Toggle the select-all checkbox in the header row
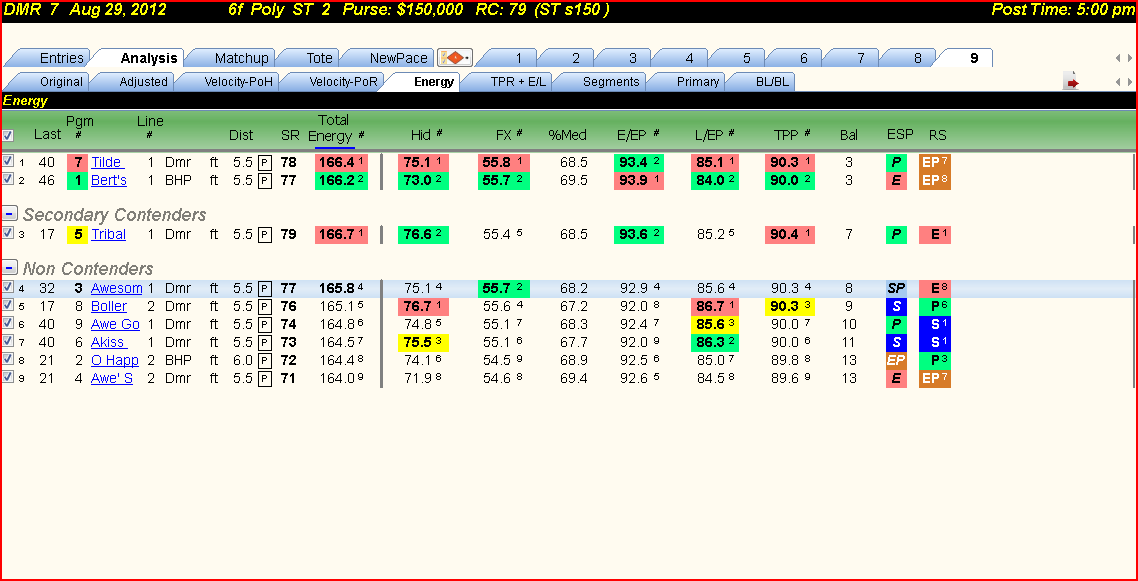This screenshot has height=581, width=1138. pos(8,135)
